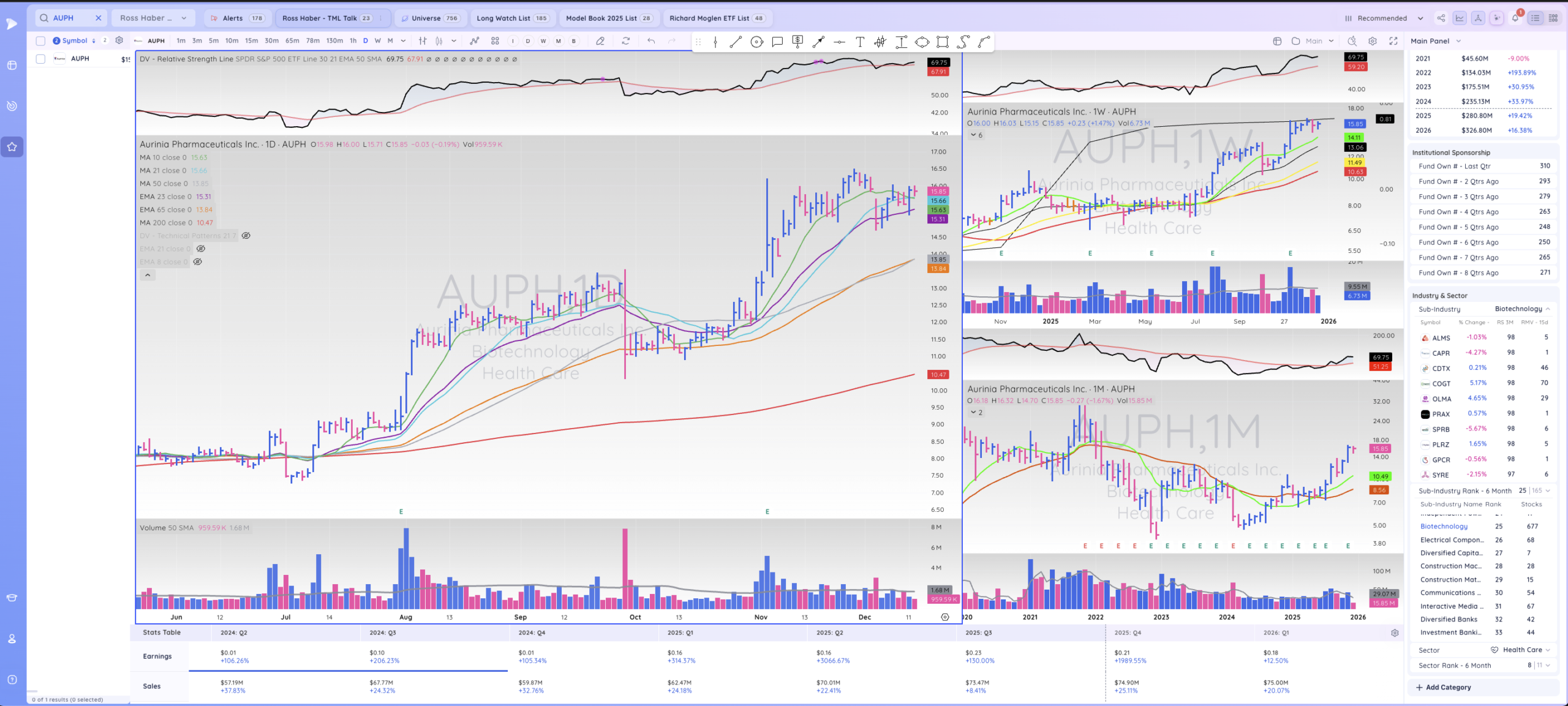
Task: Tick the AUPH row checkbox
Action: (40, 59)
